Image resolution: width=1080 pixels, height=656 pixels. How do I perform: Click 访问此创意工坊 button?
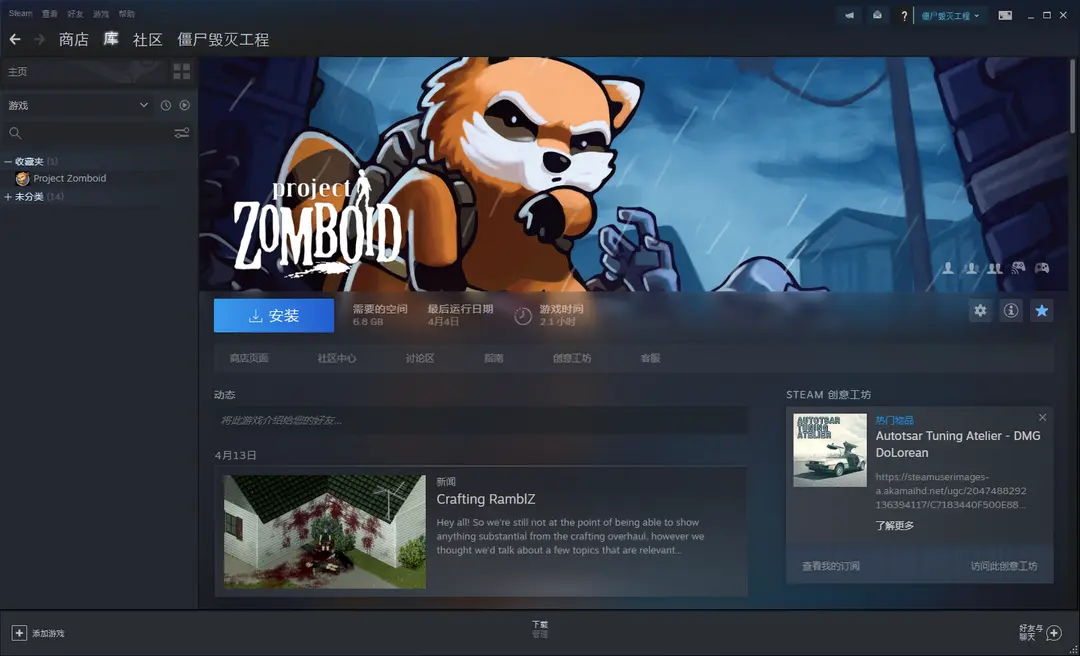[1004, 566]
